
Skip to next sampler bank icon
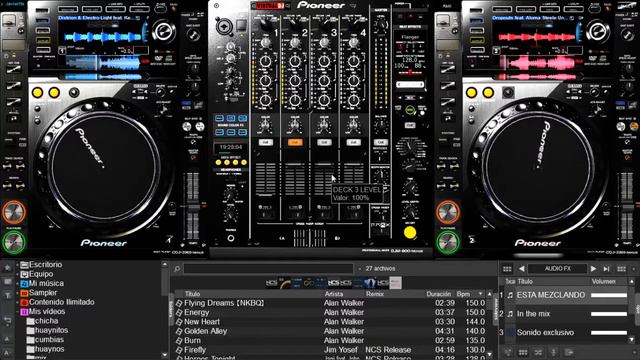click(607, 269)
